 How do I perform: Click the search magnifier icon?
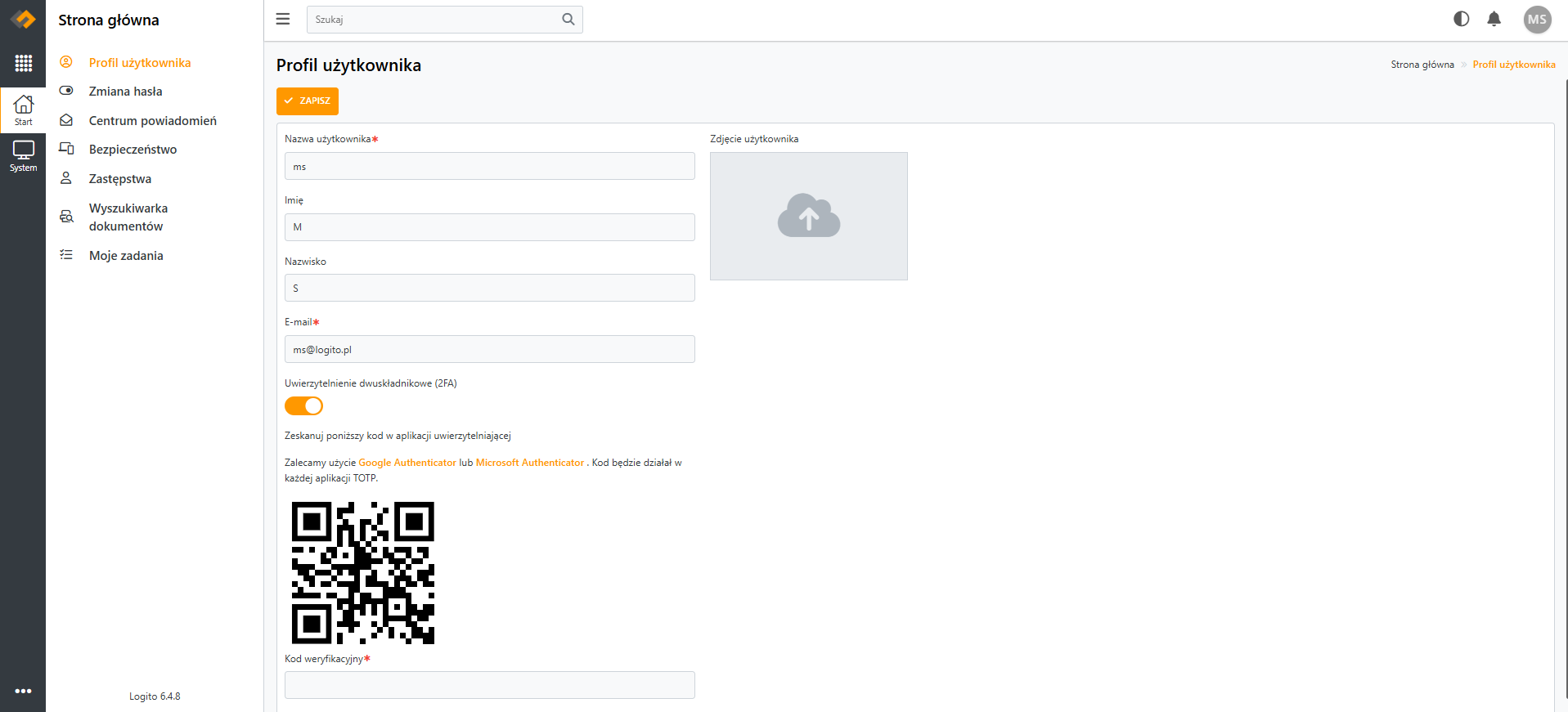pos(568,19)
